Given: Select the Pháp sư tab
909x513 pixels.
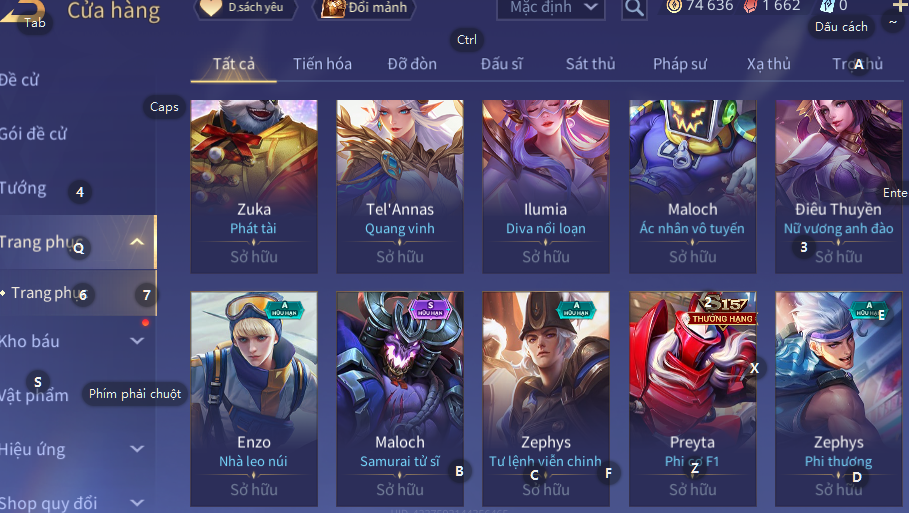Looking at the screenshot, I should click(679, 64).
